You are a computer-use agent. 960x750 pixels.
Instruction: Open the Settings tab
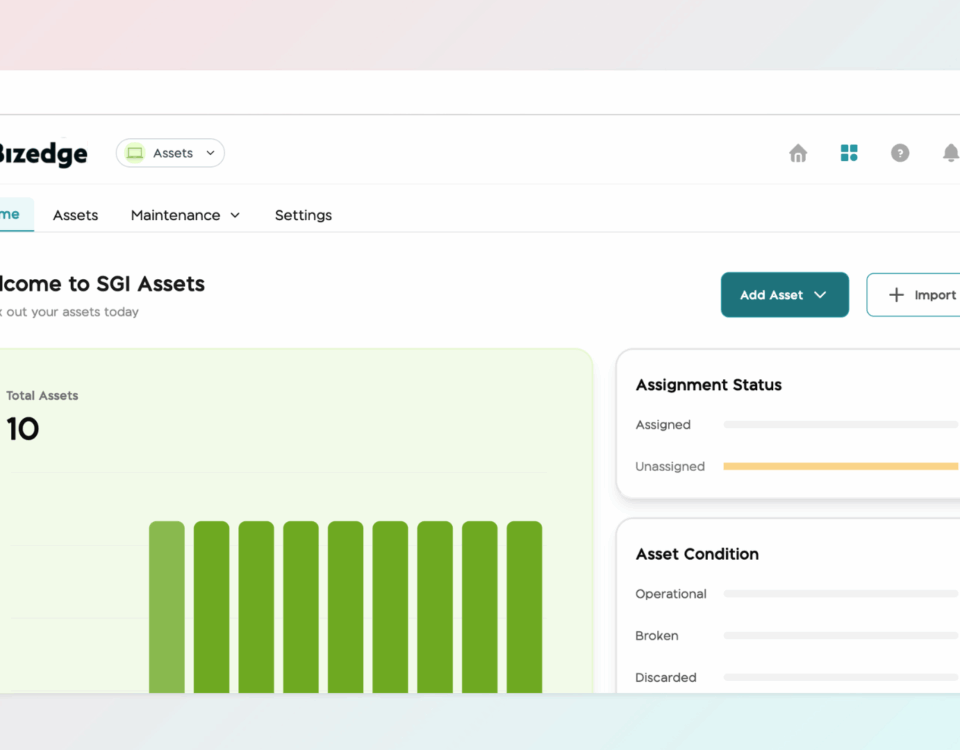pyautogui.click(x=303, y=215)
